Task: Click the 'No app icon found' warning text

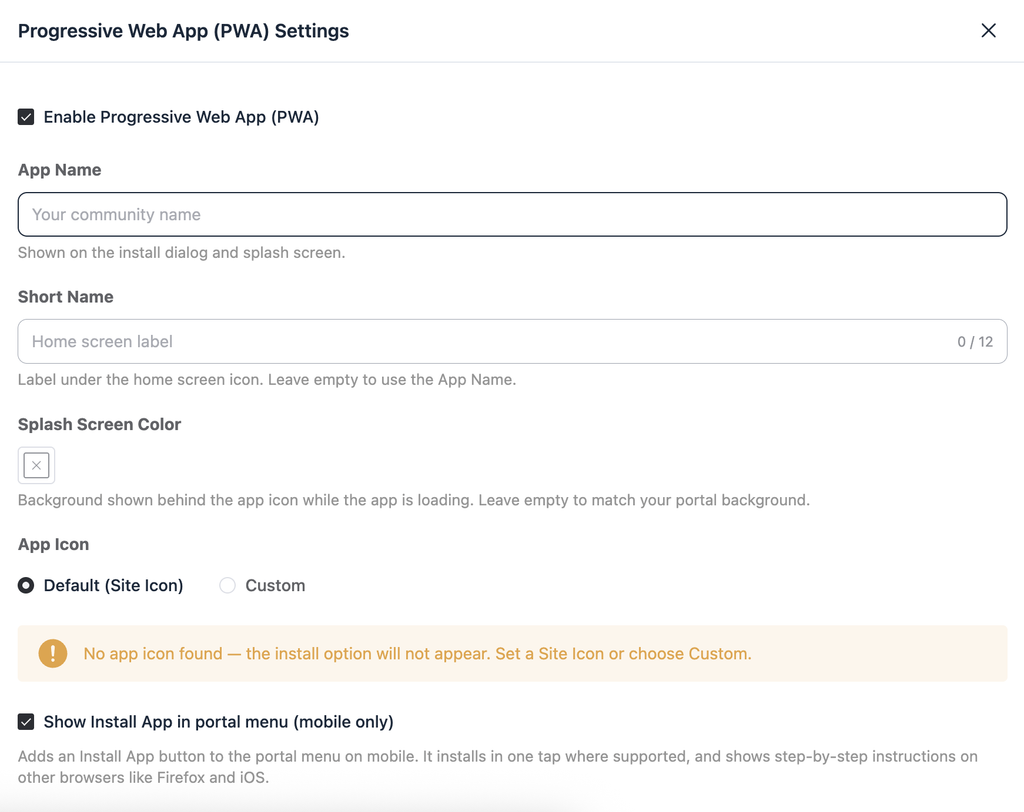Action: pos(417,654)
